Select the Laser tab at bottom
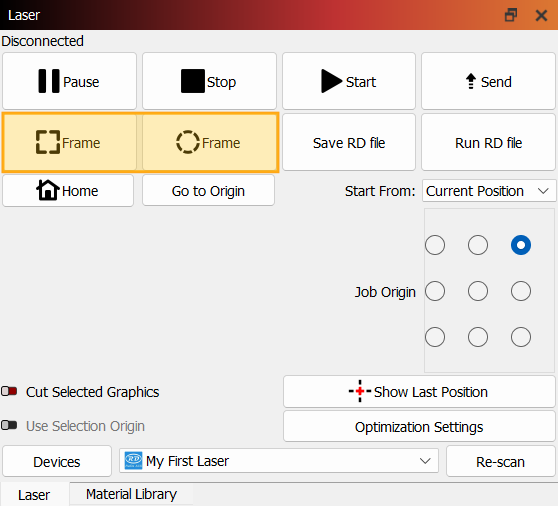 [34, 495]
